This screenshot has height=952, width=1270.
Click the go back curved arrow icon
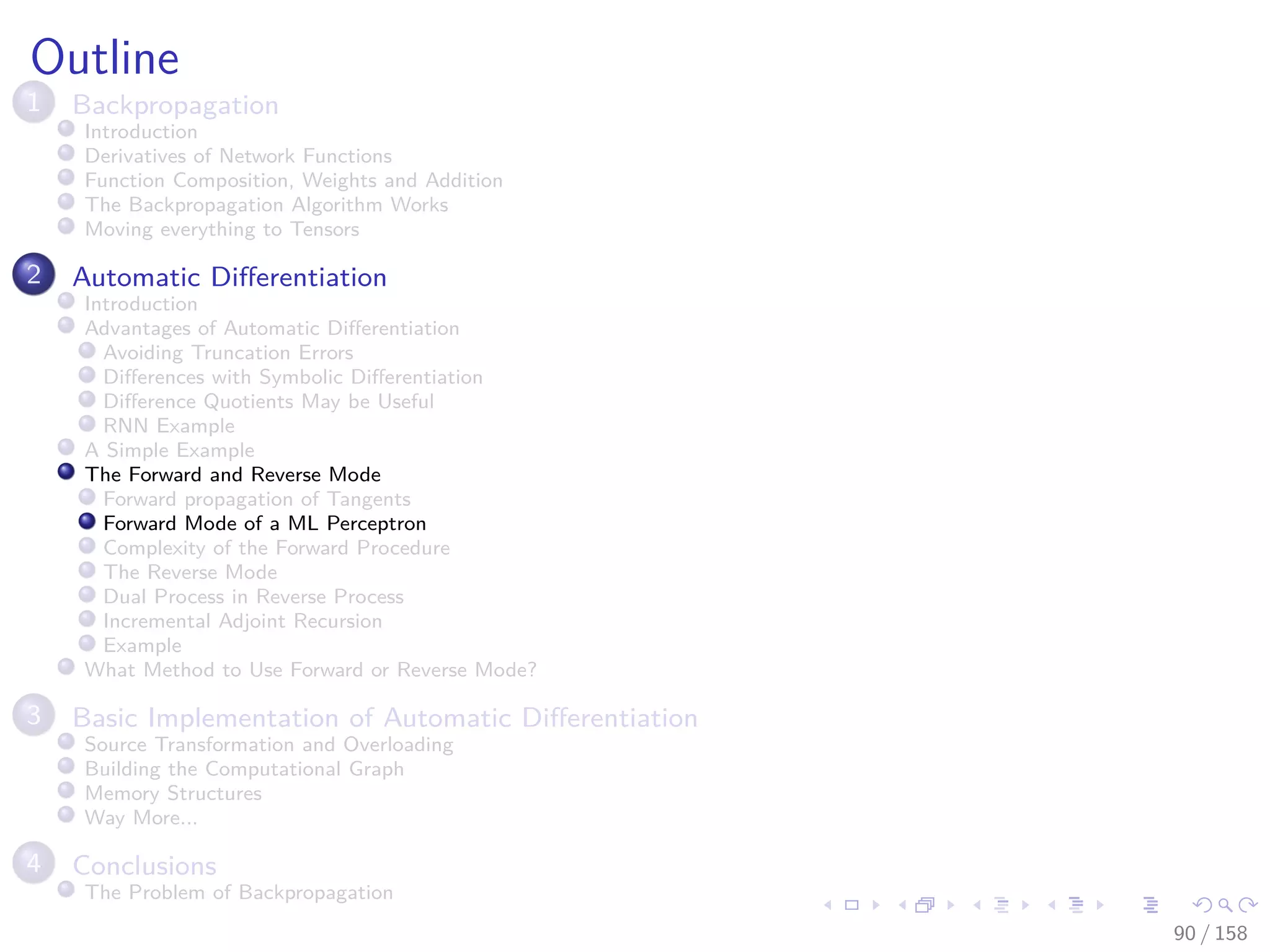1202,906
